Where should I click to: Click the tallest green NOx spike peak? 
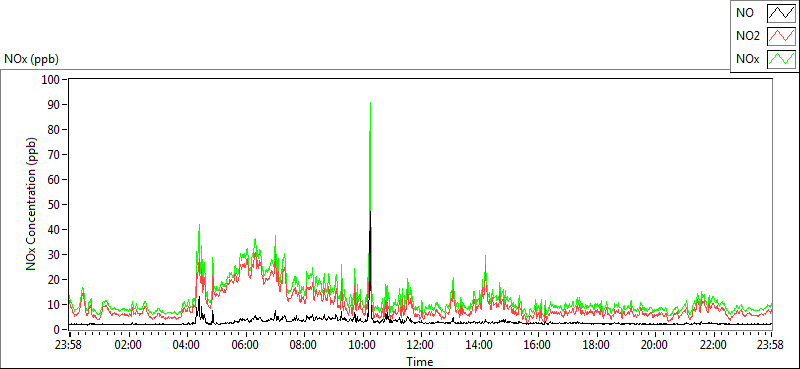(x=370, y=103)
